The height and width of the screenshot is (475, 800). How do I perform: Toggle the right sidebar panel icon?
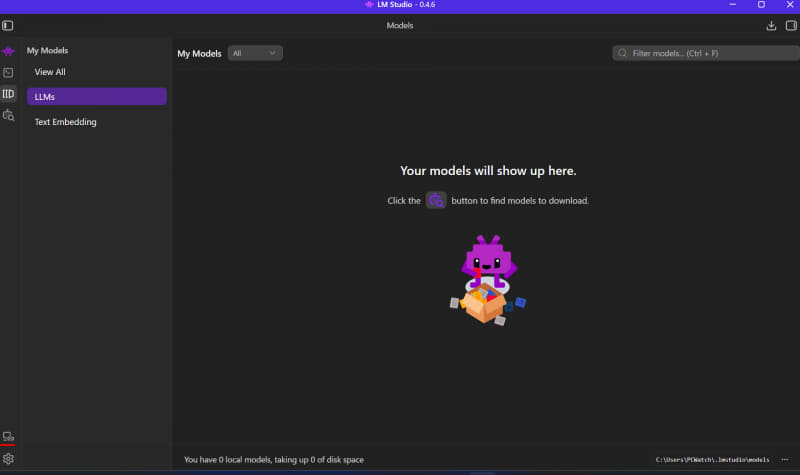coord(791,26)
